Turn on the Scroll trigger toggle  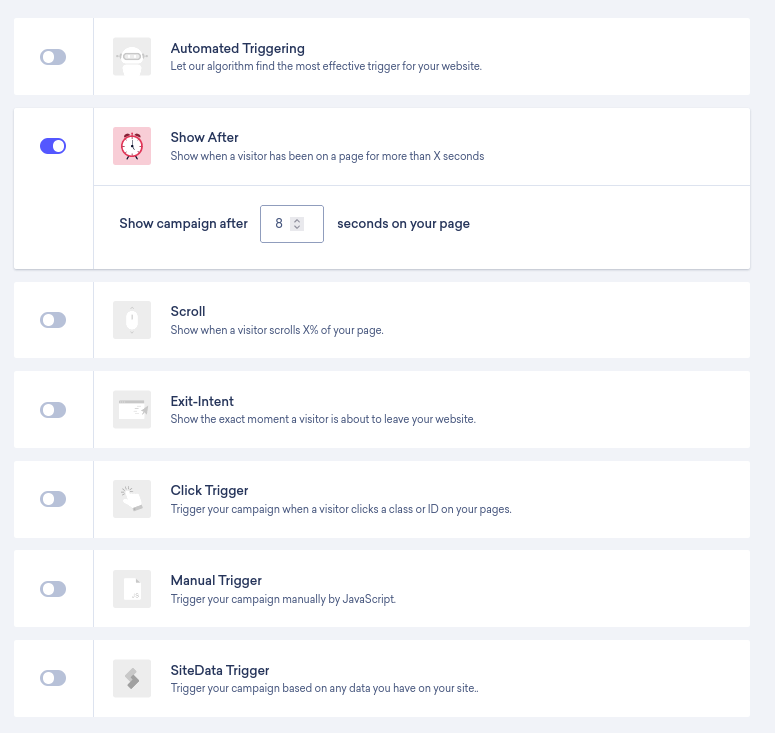[x=53, y=320]
